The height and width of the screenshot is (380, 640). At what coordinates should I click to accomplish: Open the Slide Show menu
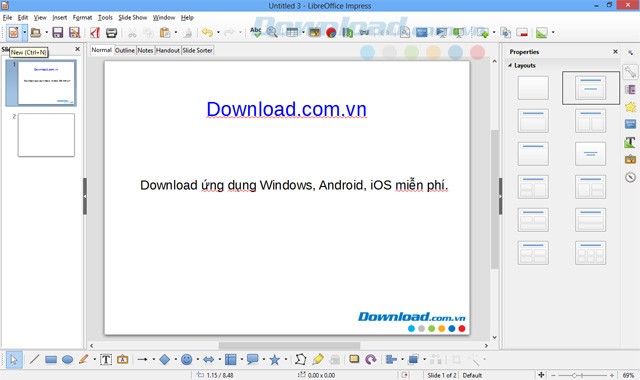133,18
